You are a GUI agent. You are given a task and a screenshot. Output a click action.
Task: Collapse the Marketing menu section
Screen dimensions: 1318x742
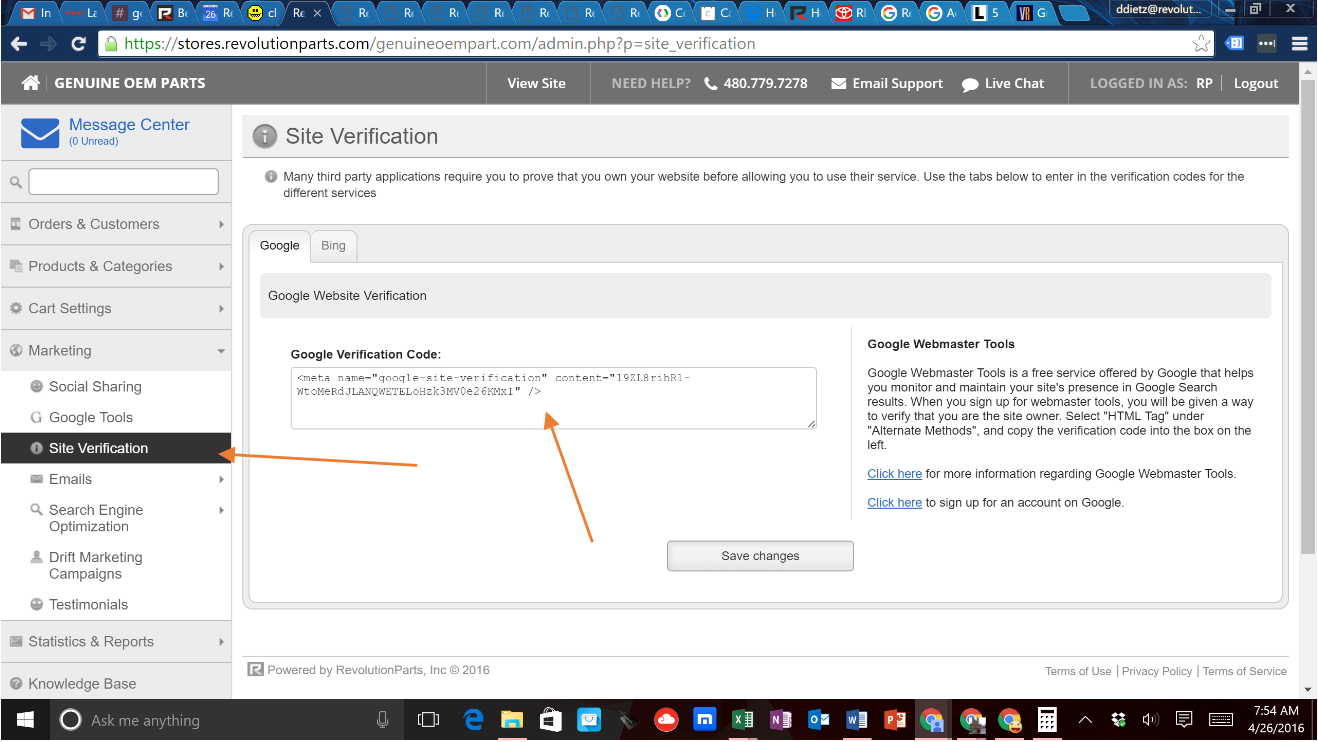point(116,350)
